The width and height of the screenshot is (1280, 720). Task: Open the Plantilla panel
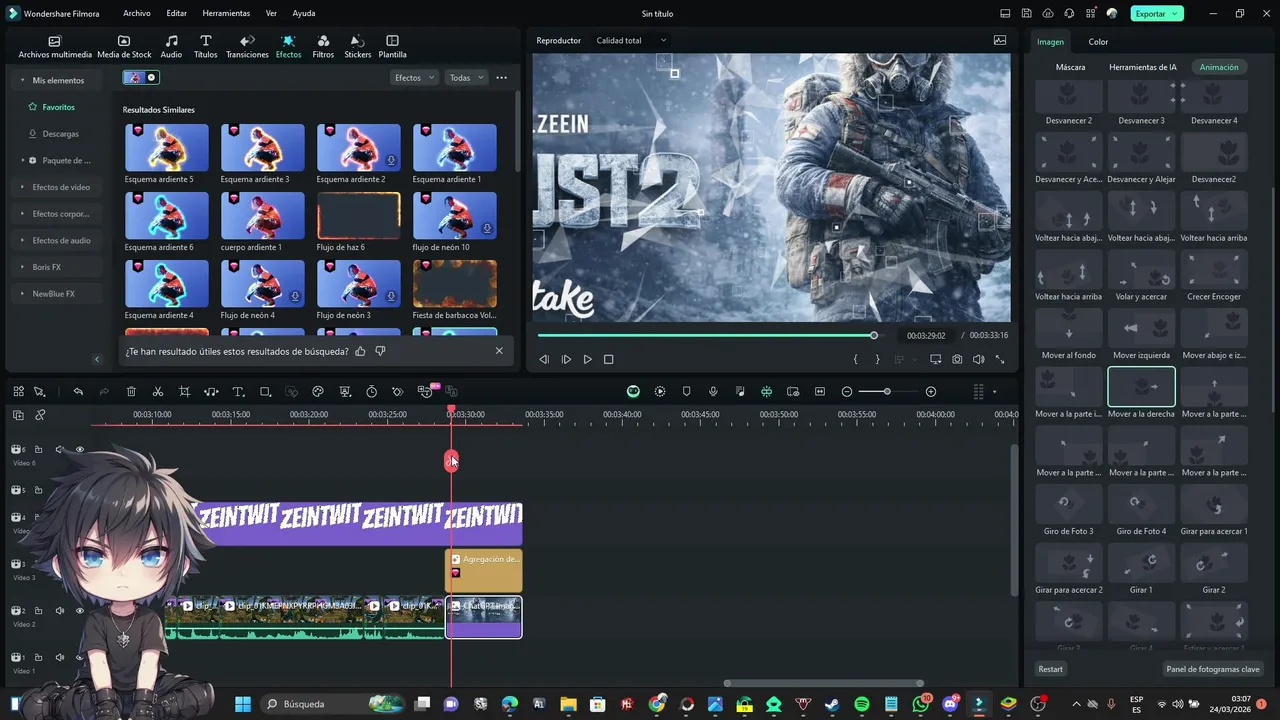pyautogui.click(x=392, y=47)
